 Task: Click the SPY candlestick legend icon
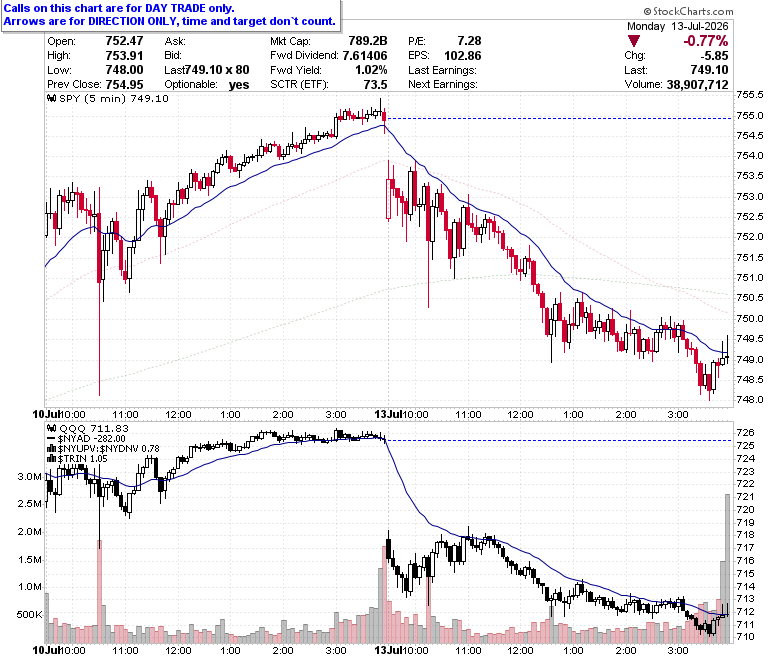tap(52, 98)
